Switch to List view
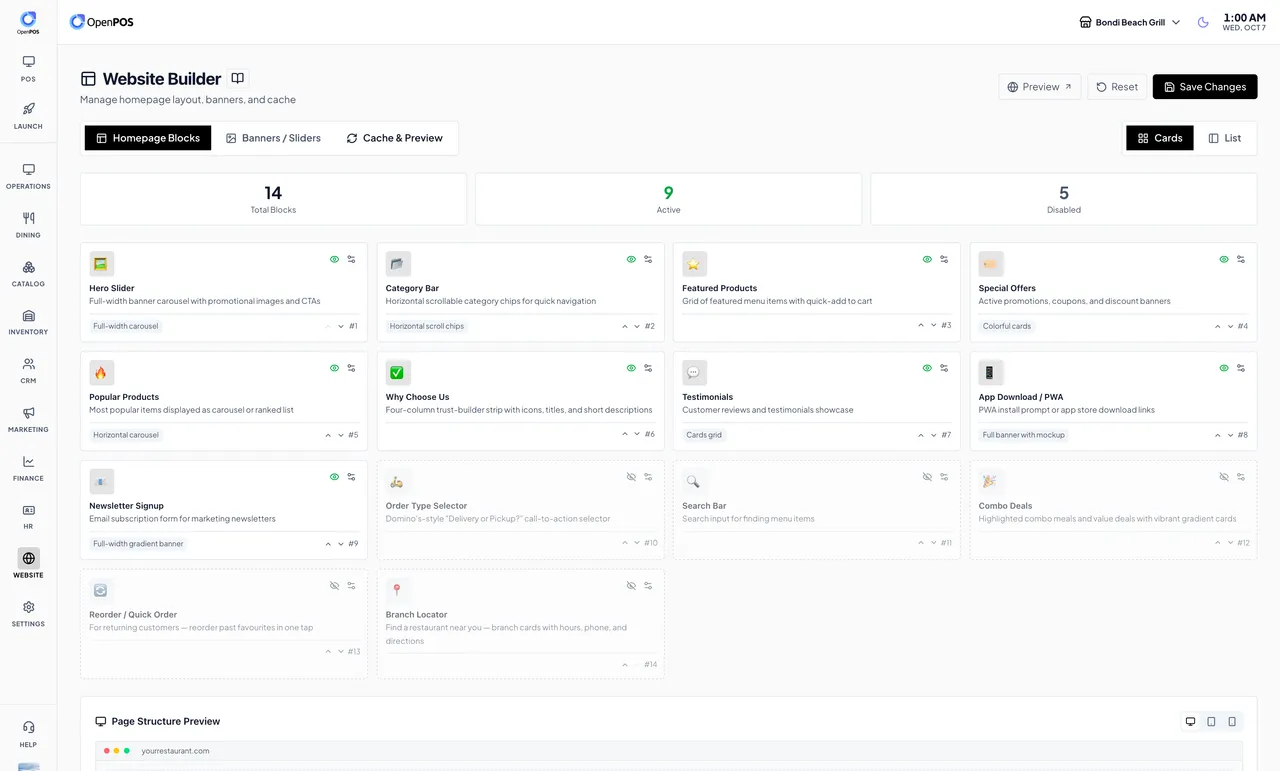The height and width of the screenshot is (771, 1280). (1224, 138)
